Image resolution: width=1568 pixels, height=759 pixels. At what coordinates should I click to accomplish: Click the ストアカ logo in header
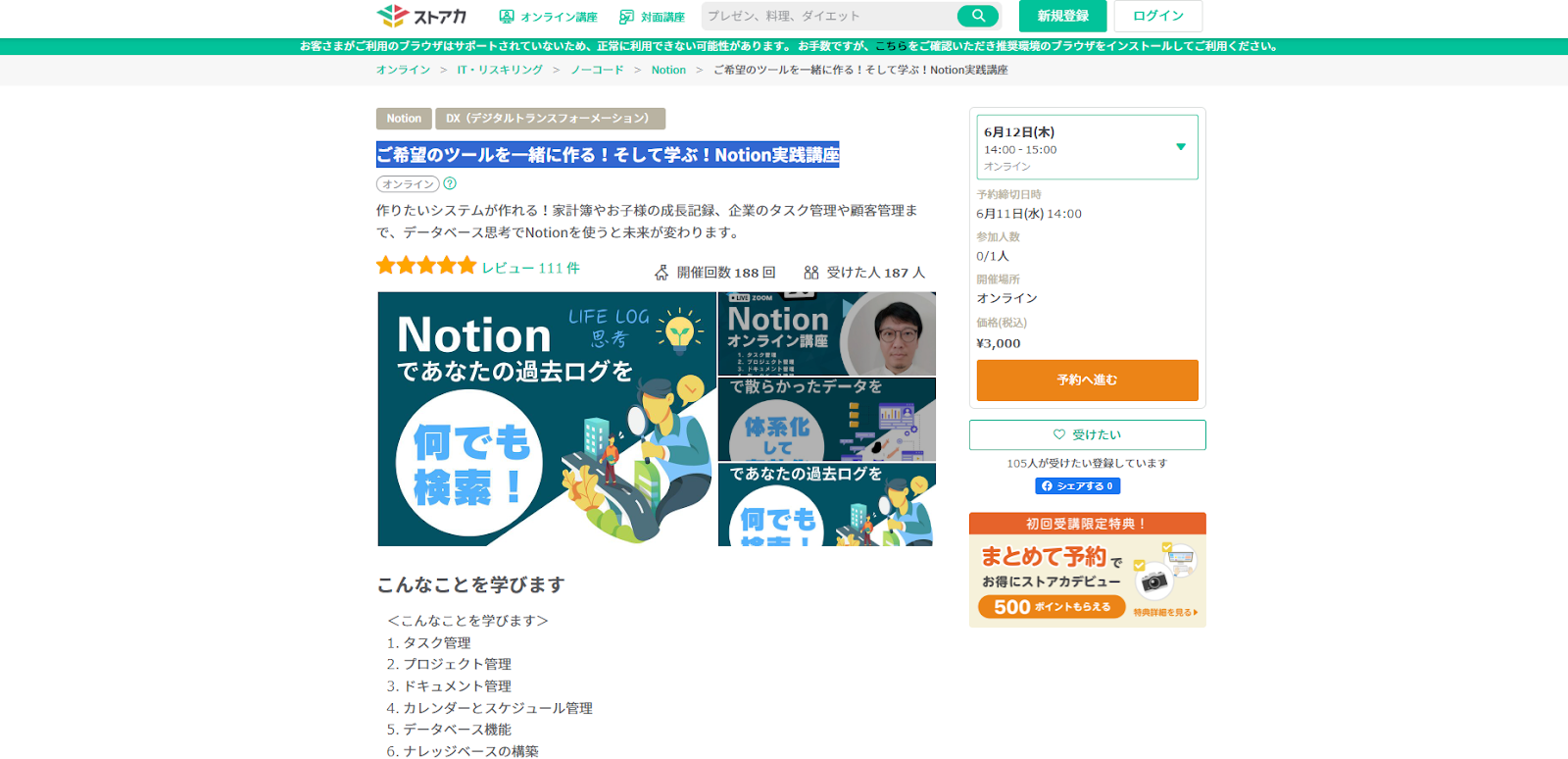421,16
